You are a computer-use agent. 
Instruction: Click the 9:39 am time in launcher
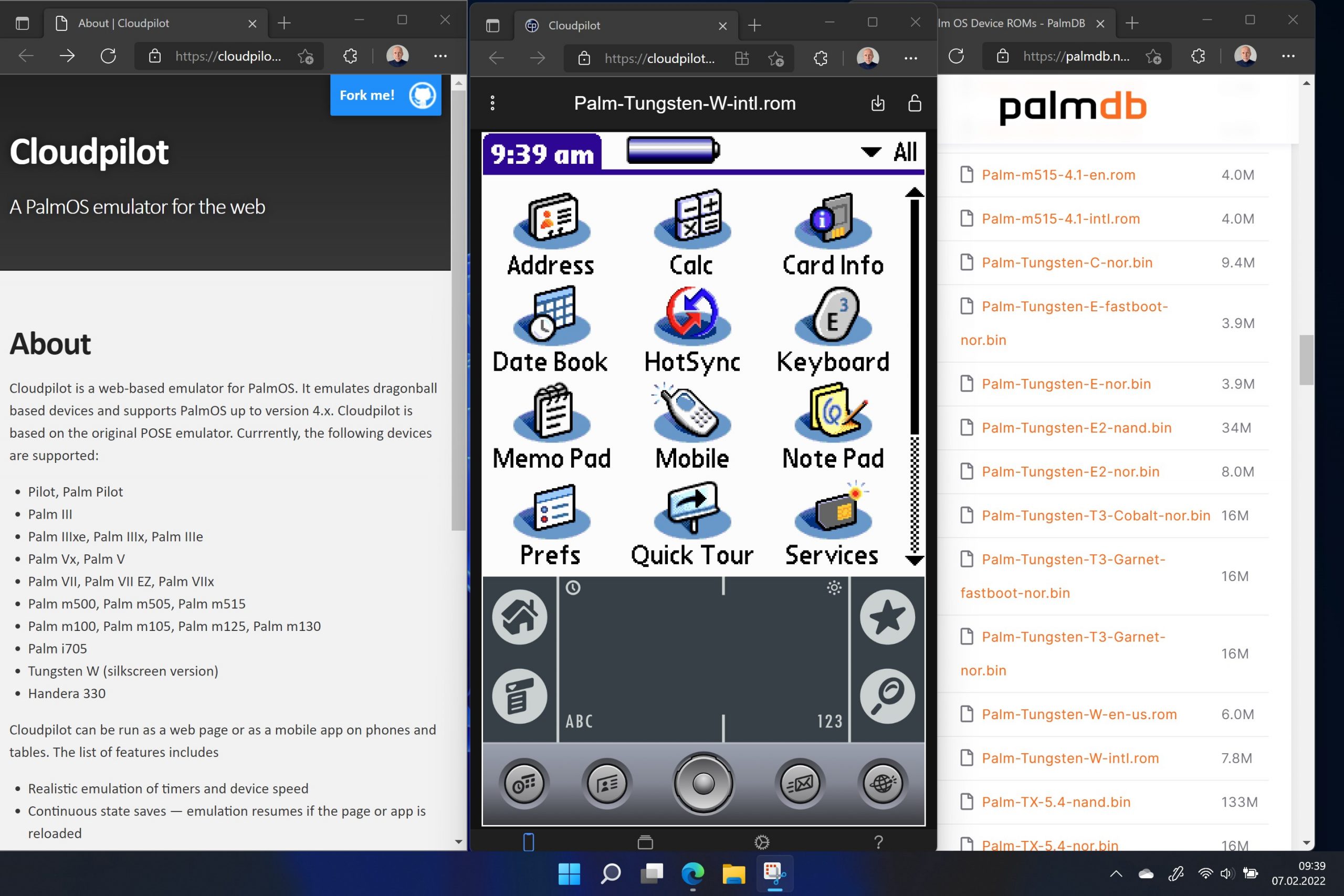tap(542, 154)
